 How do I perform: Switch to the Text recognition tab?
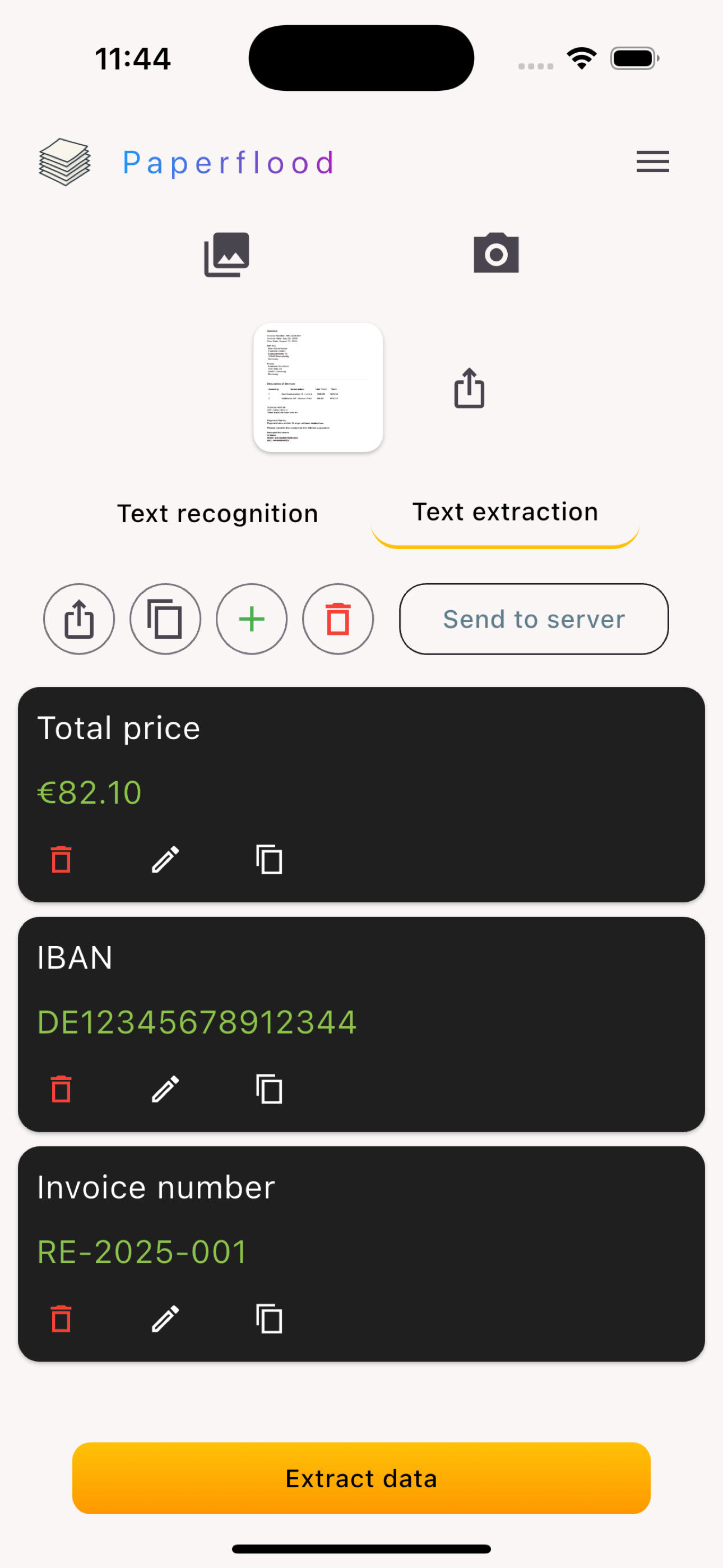(217, 513)
